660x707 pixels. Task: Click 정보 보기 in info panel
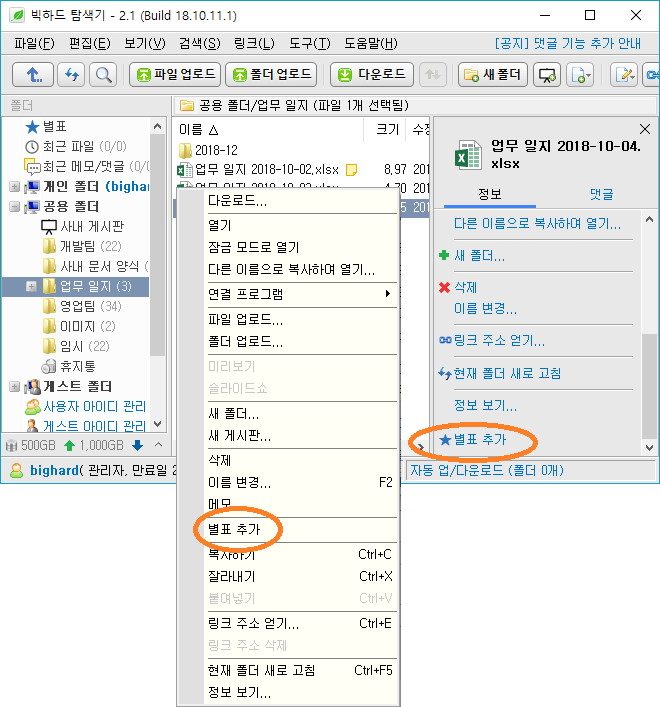pyautogui.click(x=485, y=405)
